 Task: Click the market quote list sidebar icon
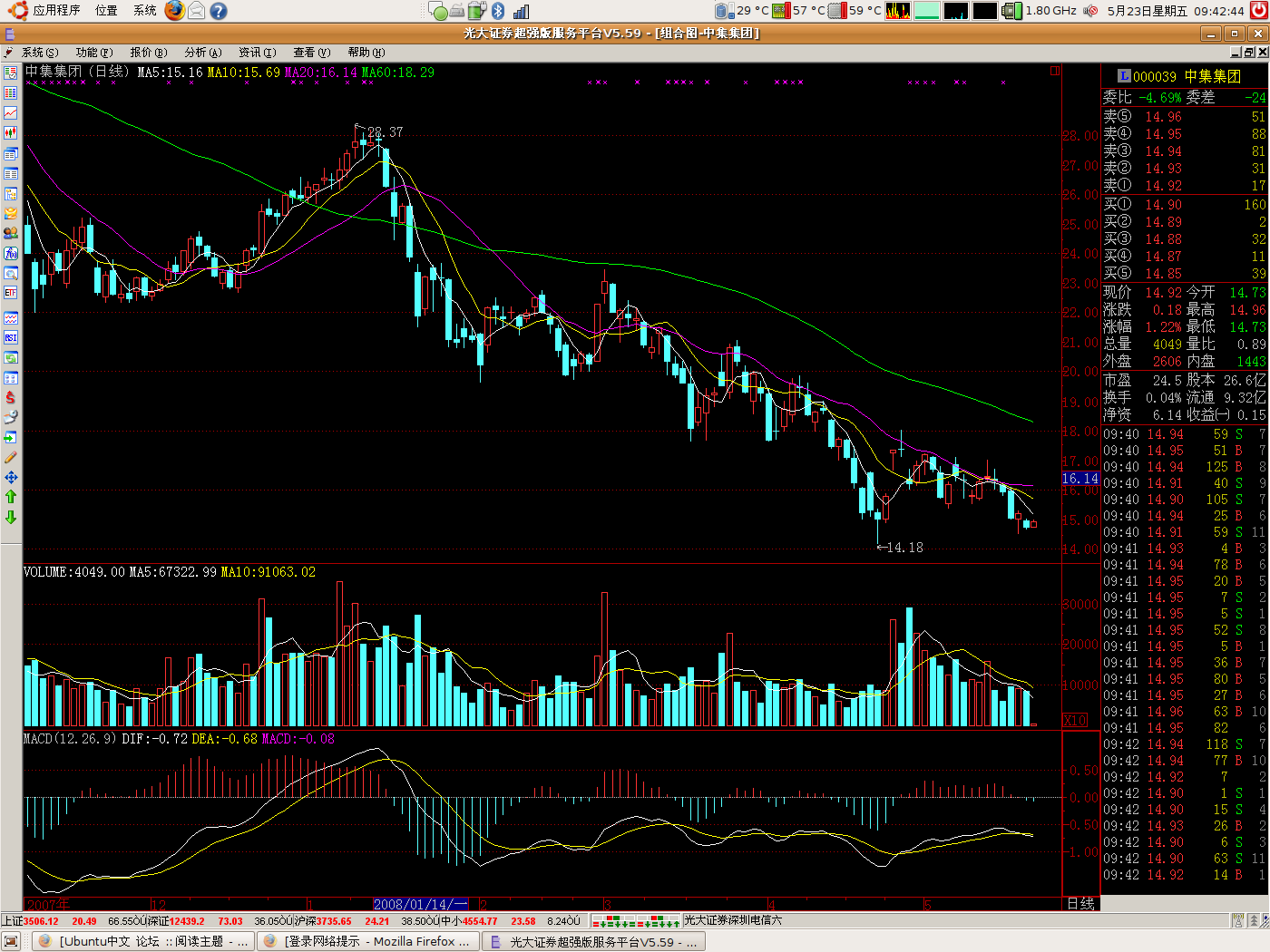[x=11, y=73]
